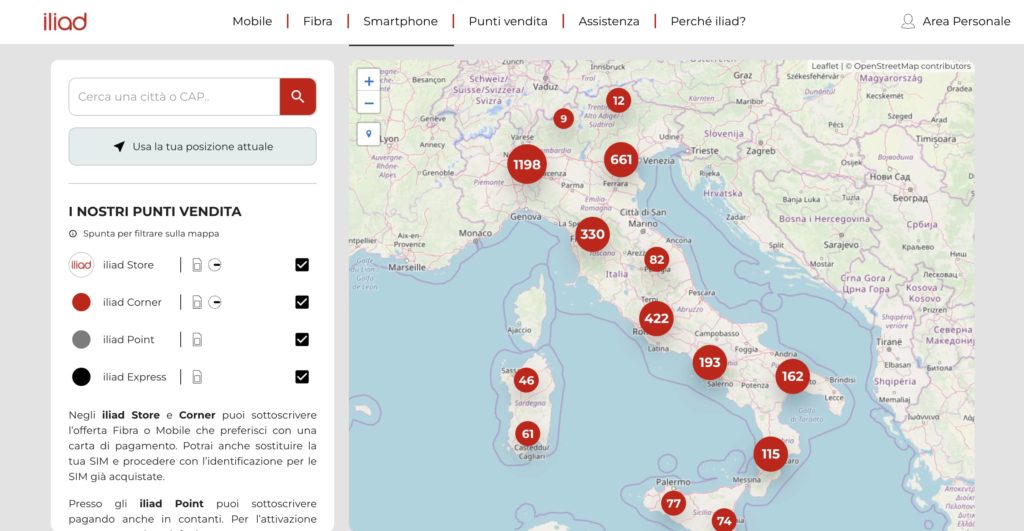Click the iliad Store round logo icon
1024x531 pixels.
click(x=81, y=265)
